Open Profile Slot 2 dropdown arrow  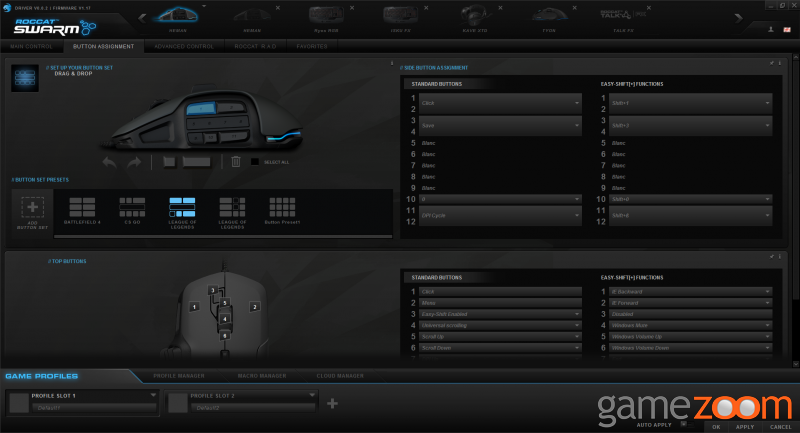point(312,395)
